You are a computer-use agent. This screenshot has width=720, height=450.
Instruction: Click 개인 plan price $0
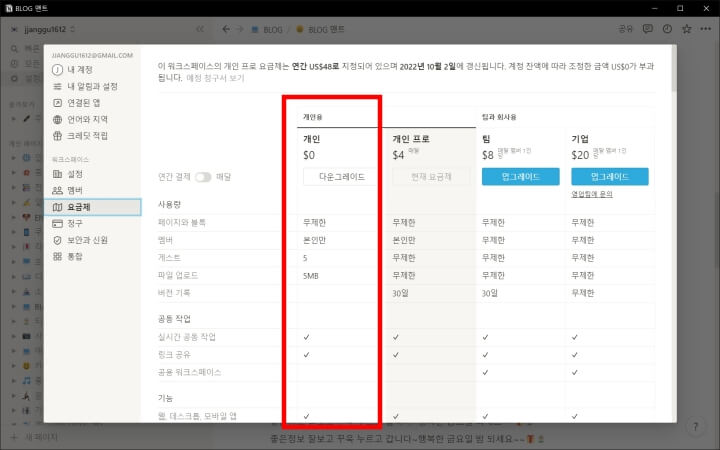pyautogui.click(x=309, y=155)
